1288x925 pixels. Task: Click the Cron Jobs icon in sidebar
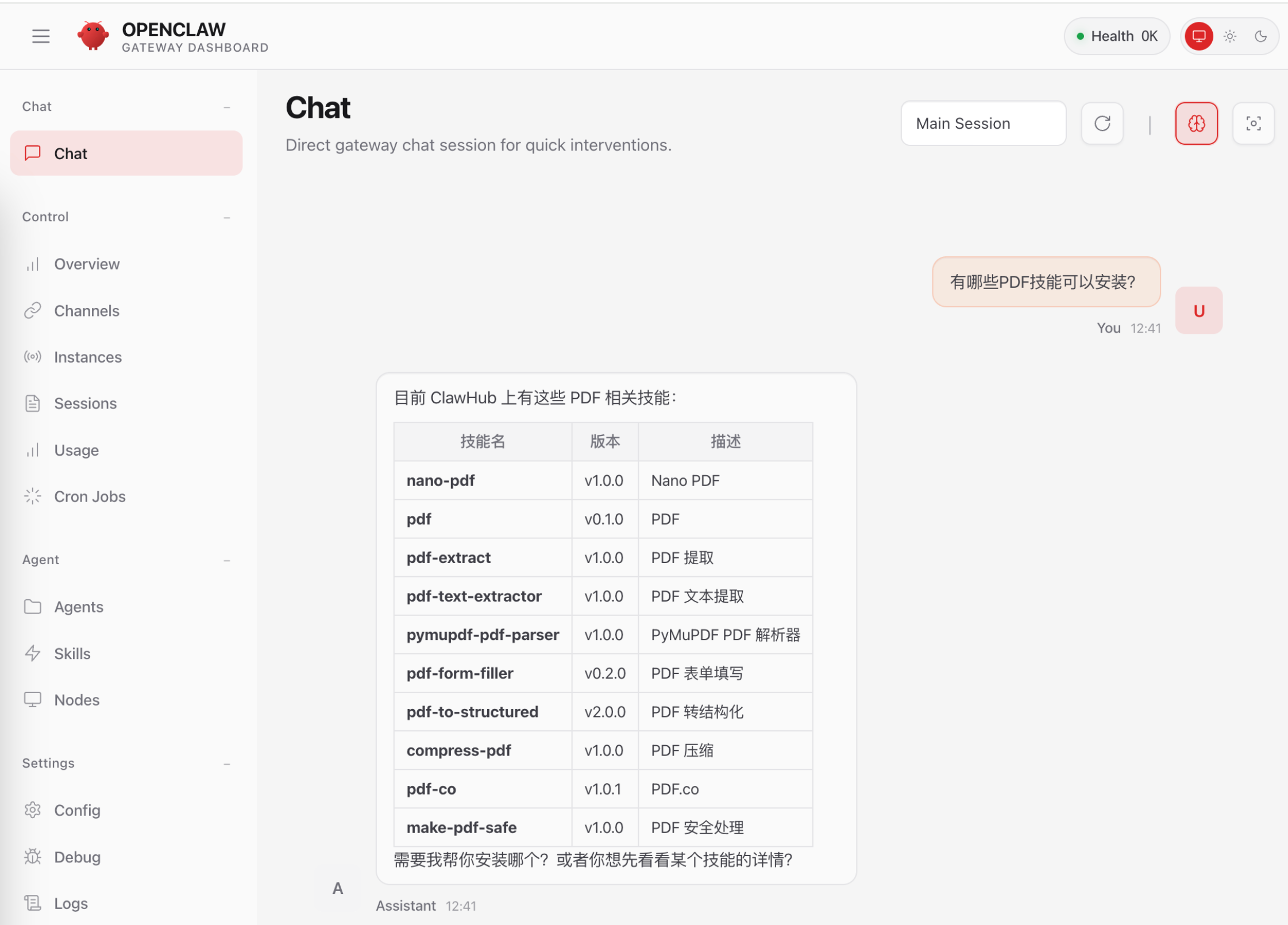click(32, 495)
